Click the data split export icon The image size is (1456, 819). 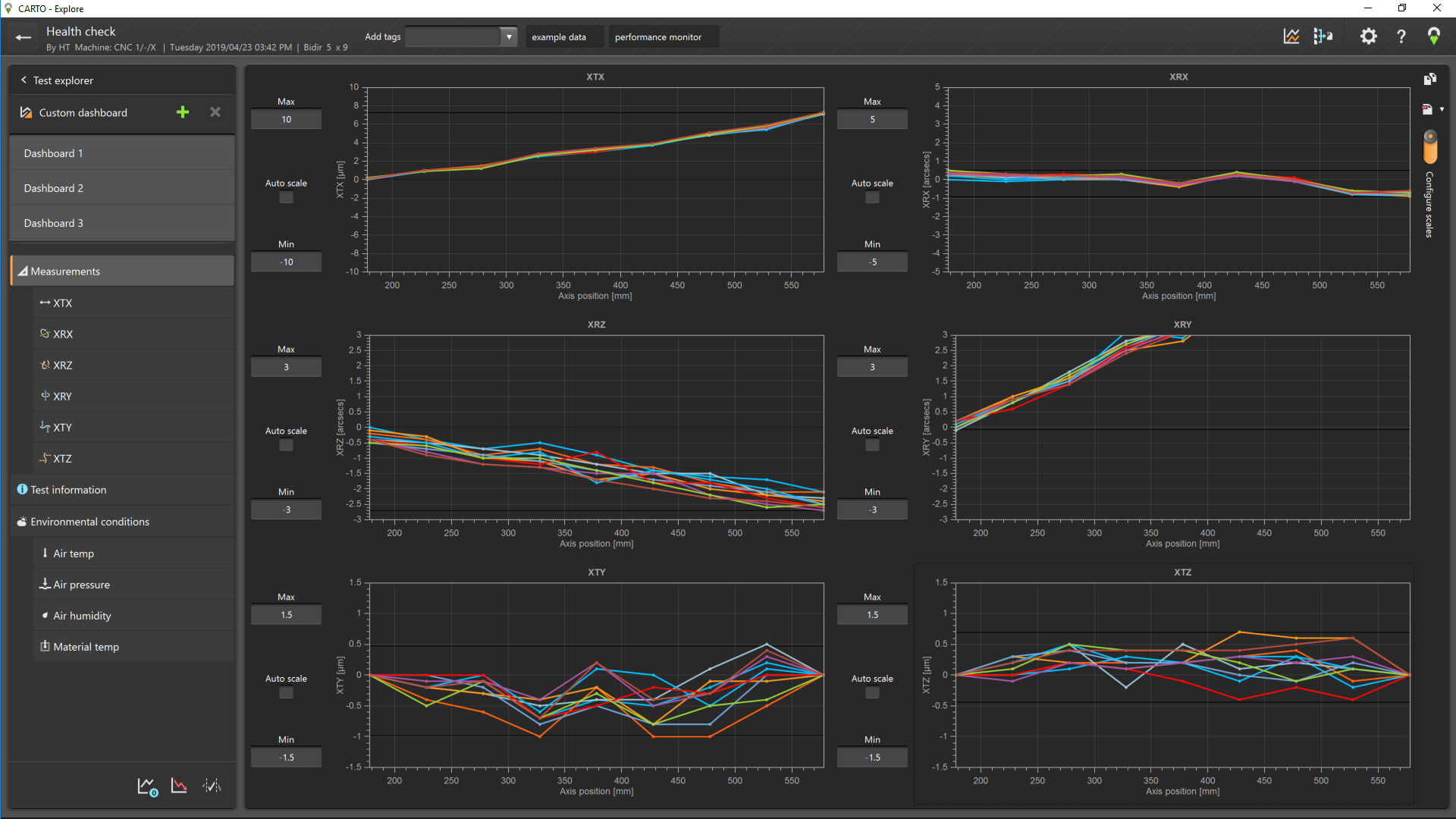1323,36
